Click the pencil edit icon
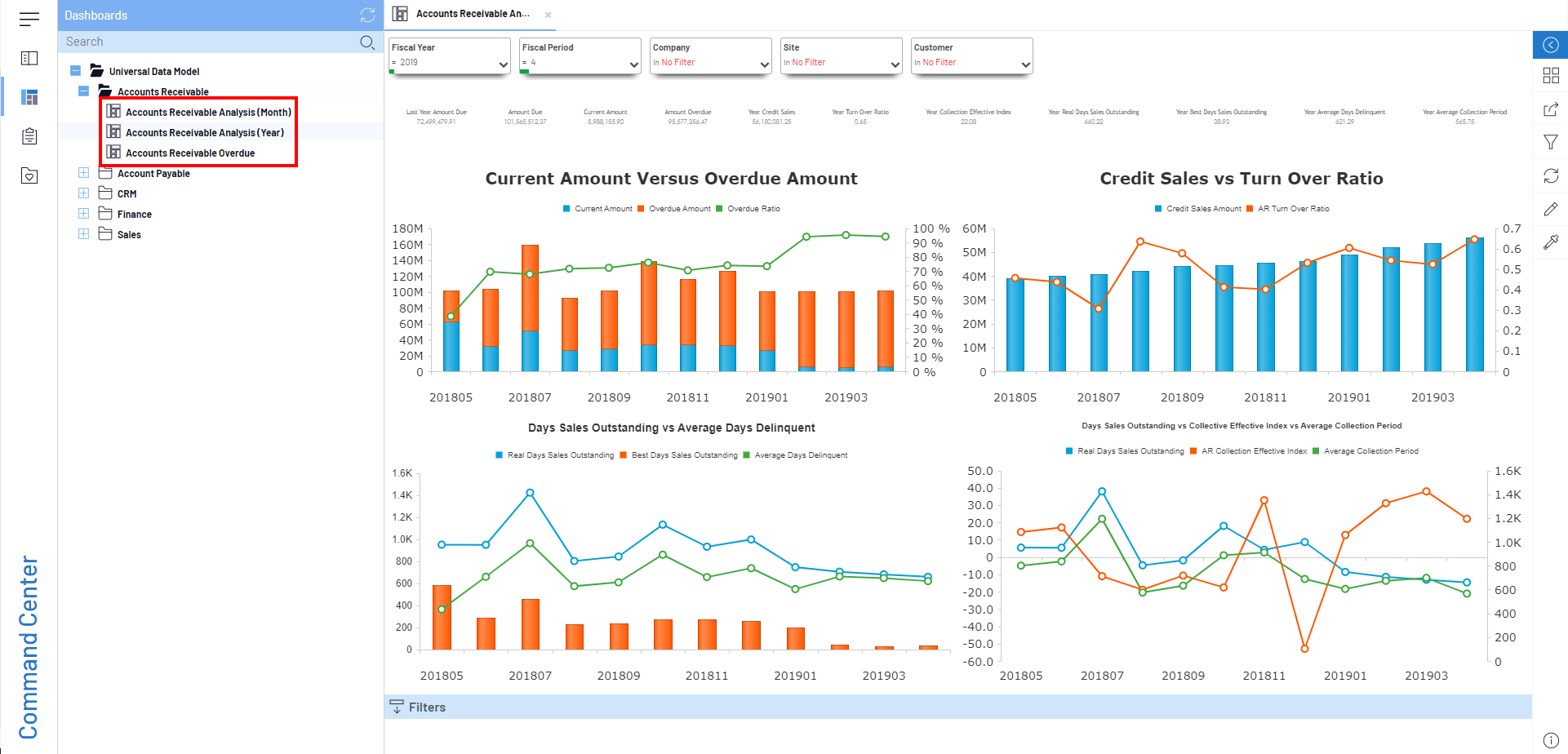 click(x=1551, y=210)
